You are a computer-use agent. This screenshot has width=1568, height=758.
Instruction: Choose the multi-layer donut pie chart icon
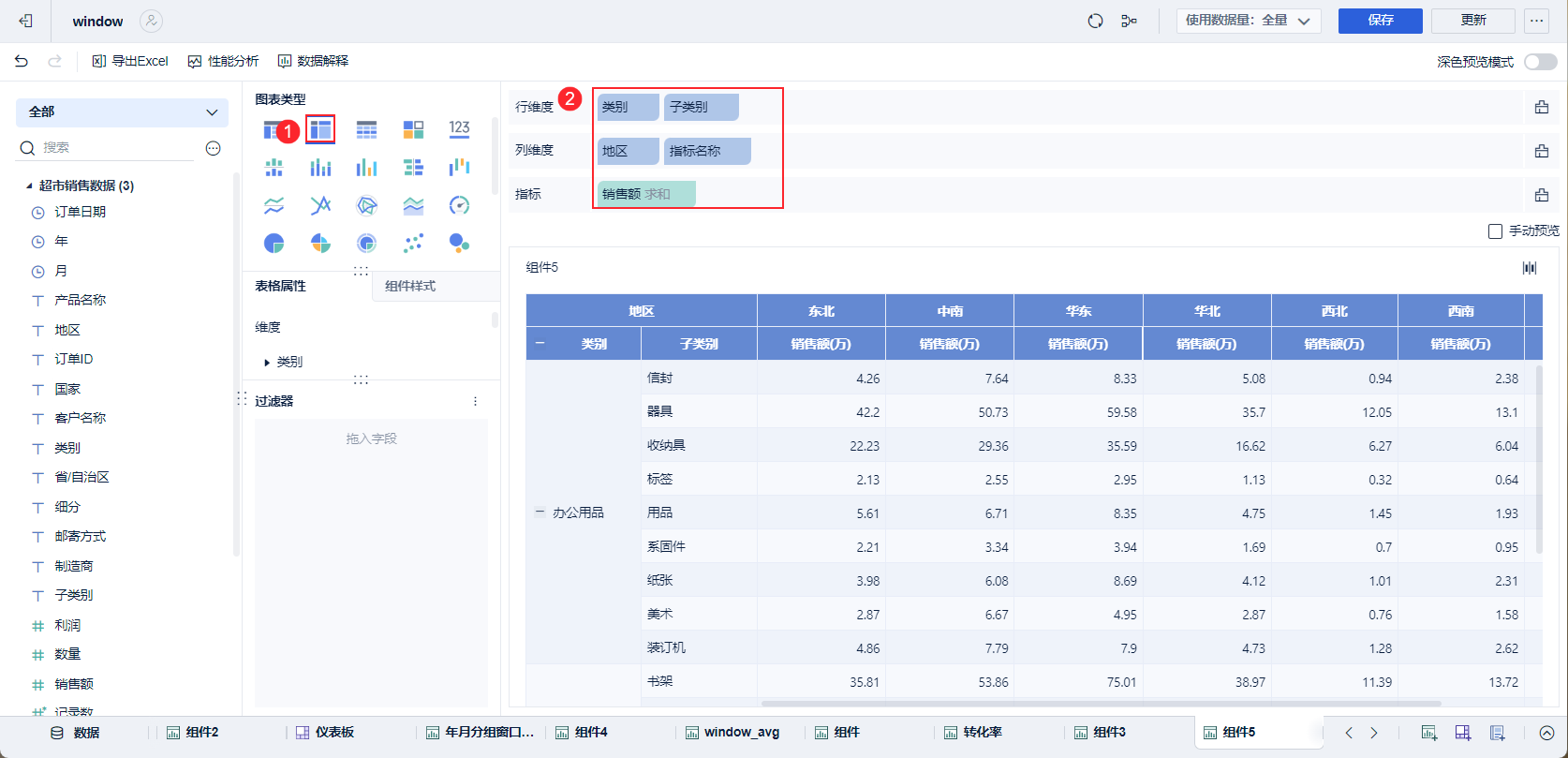[x=366, y=244]
